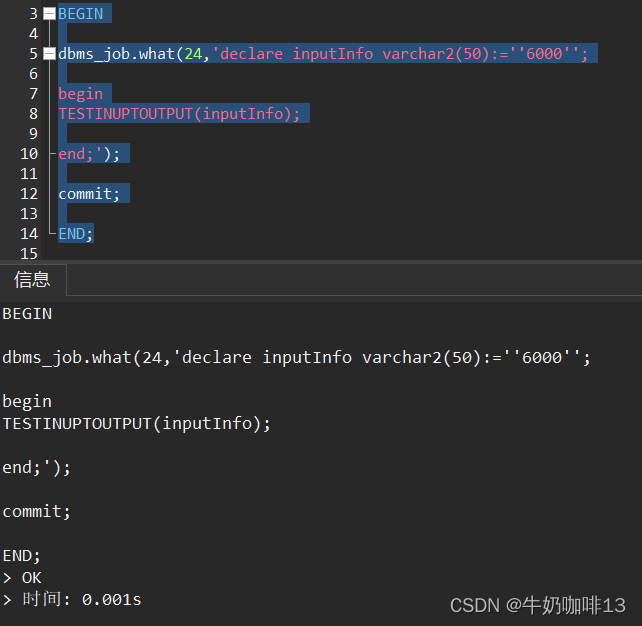Click 'END;' in the output panel

click(21, 556)
